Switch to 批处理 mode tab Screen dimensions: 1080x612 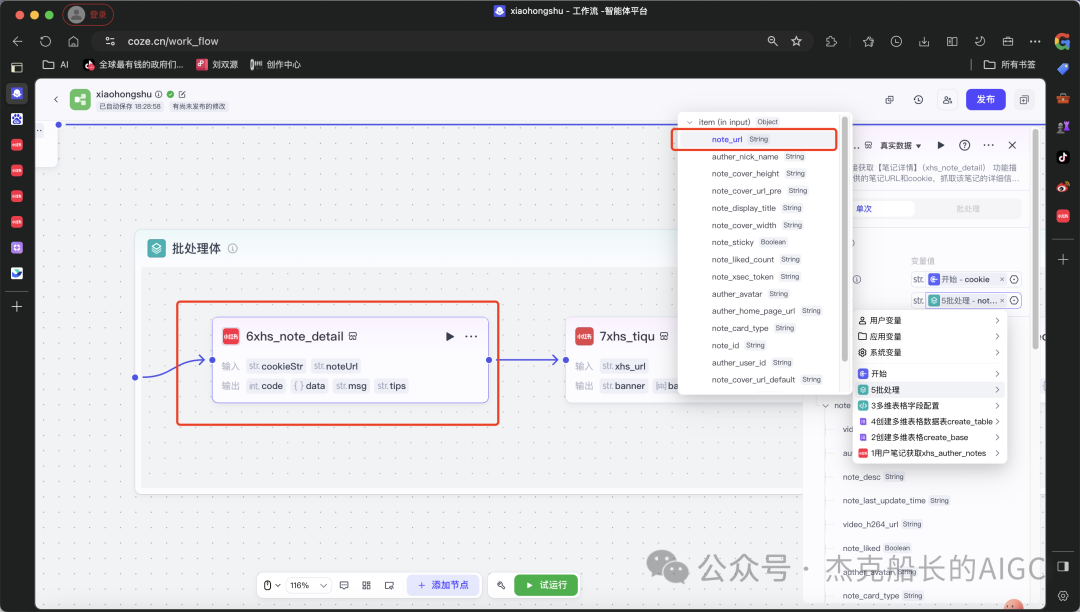click(x=968, y=209)
